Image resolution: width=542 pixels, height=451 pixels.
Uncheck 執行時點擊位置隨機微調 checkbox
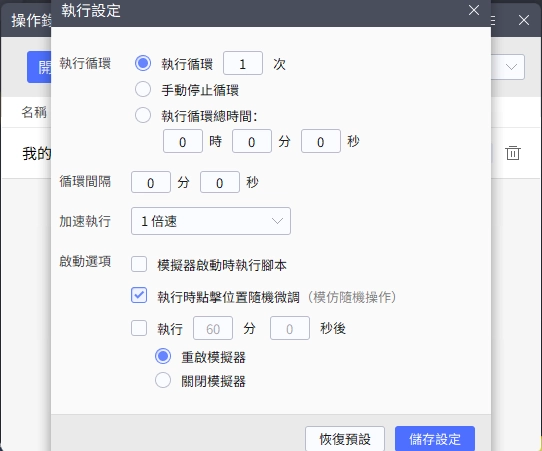(139, 295)
